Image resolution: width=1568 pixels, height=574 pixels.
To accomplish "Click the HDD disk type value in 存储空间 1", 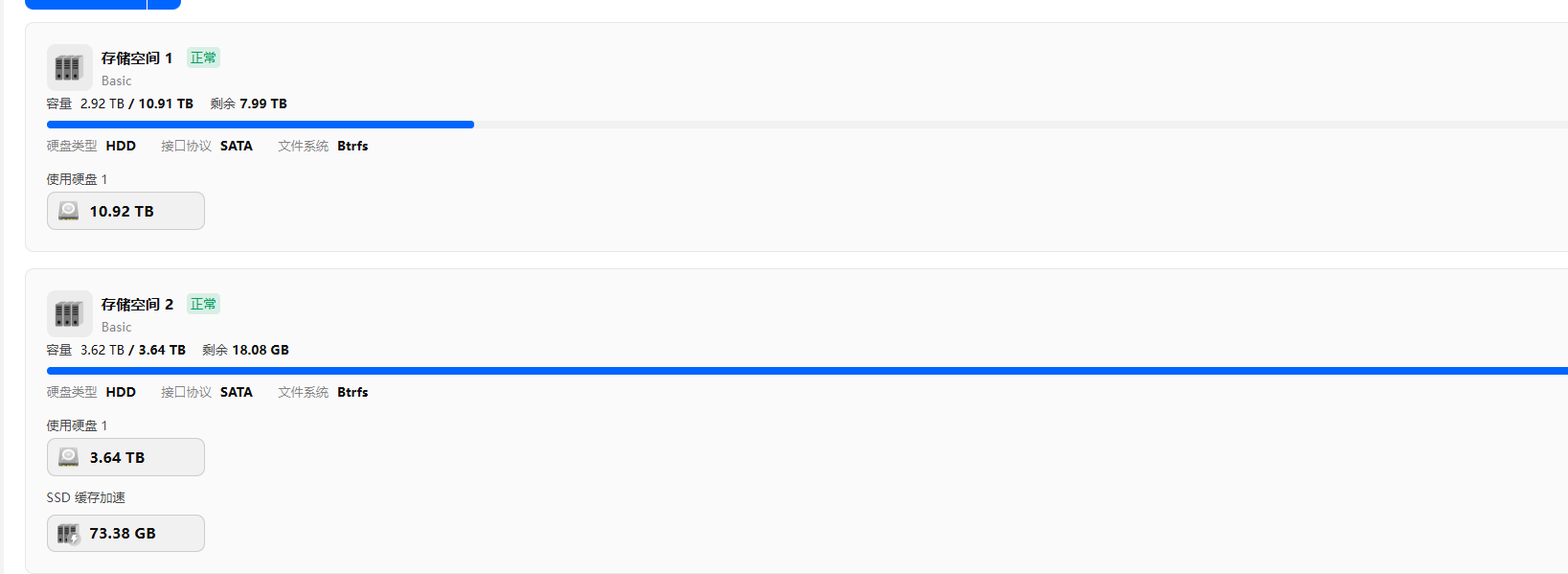I will pos(121,146).
